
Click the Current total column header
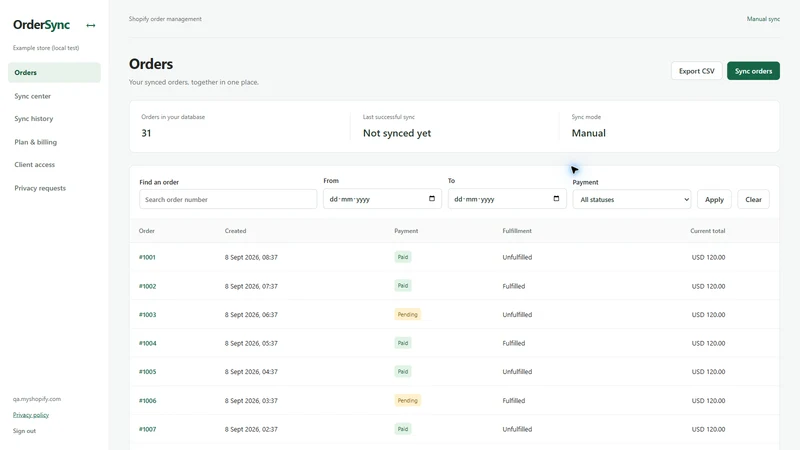pos(708,231)
